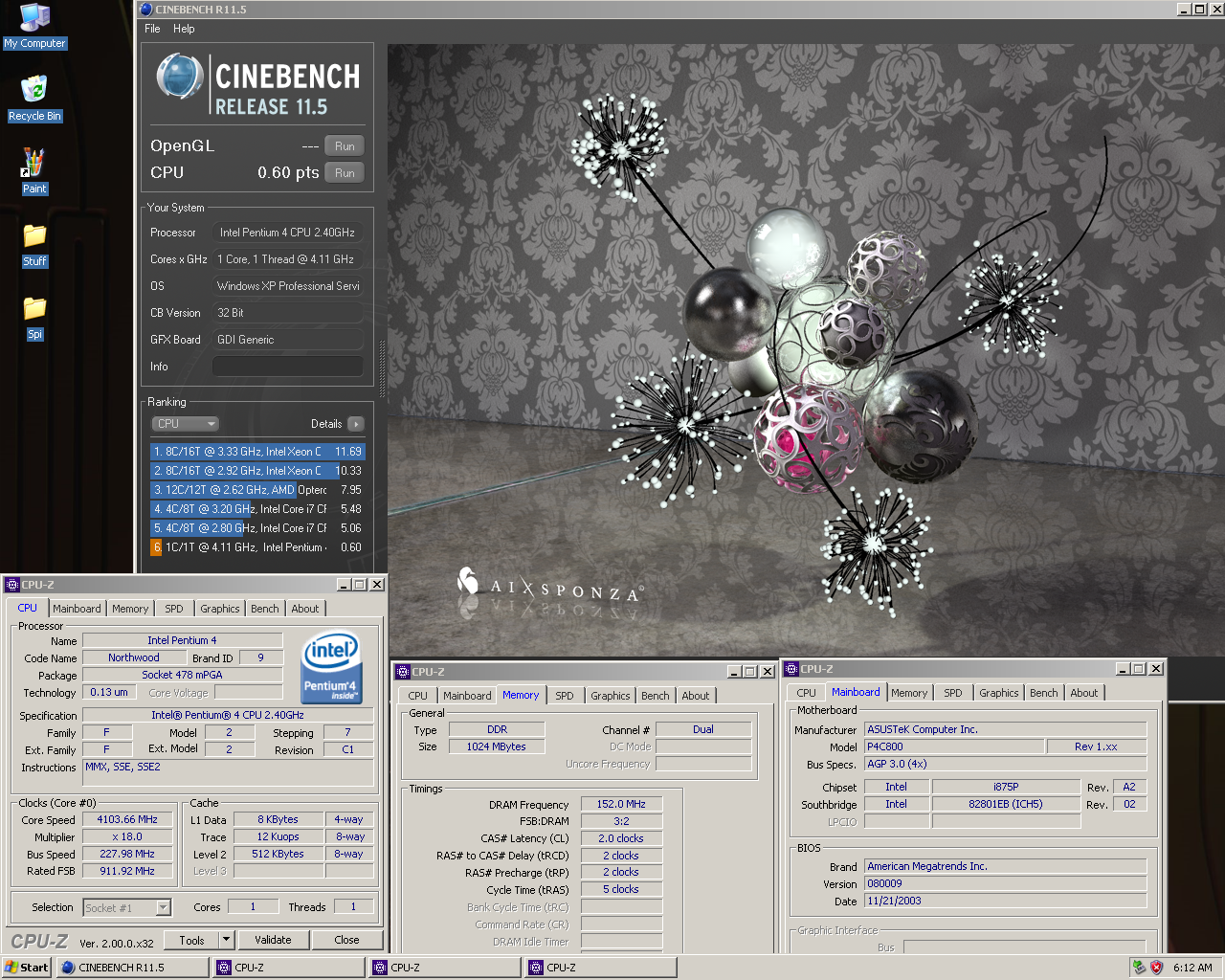The height and width of the screenshot is (980, 1225).
Task: Click the Core Speed 4103.66 MHz value
Action: click(x=127, y=819)
